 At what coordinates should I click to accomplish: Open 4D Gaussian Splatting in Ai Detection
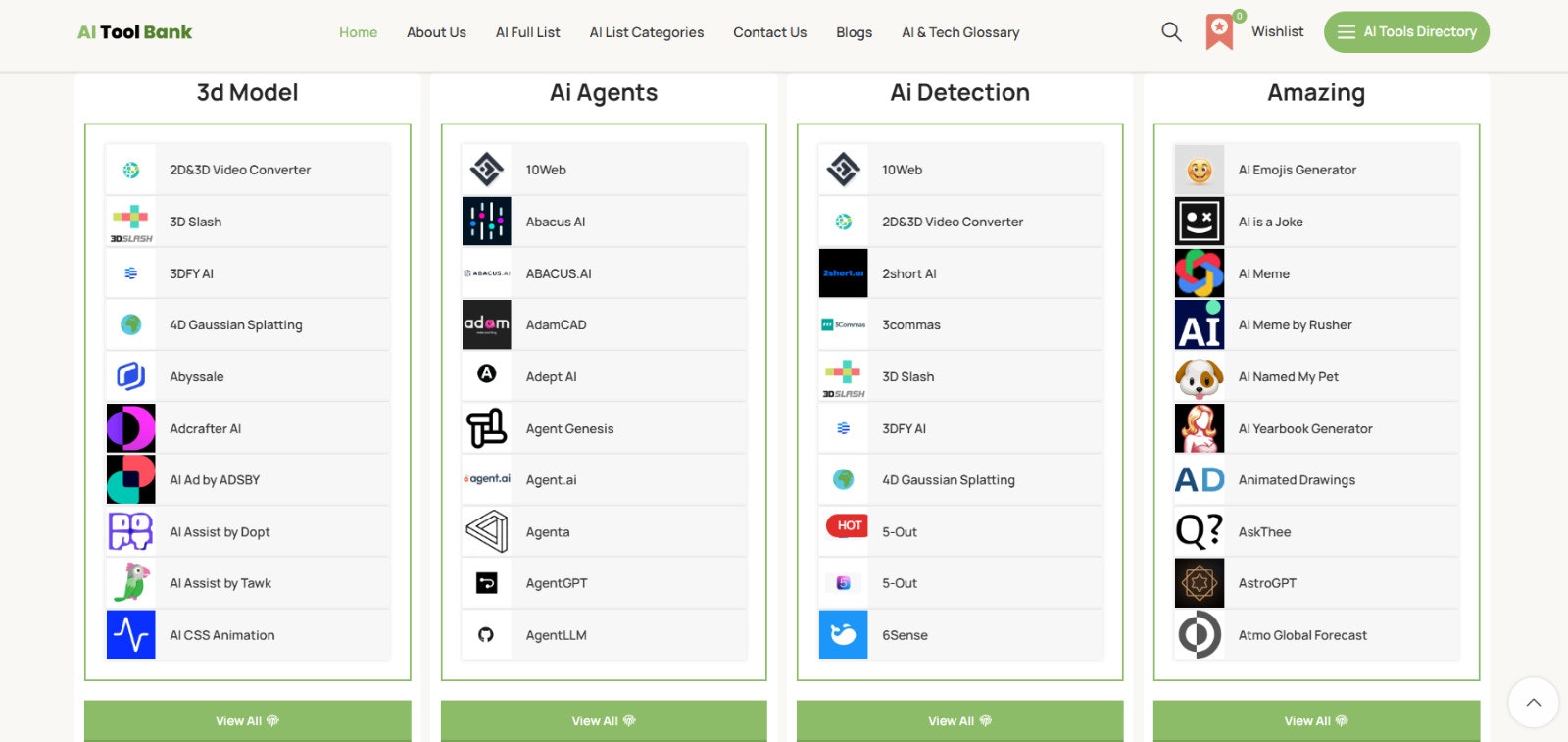click(x=960, y=479)
